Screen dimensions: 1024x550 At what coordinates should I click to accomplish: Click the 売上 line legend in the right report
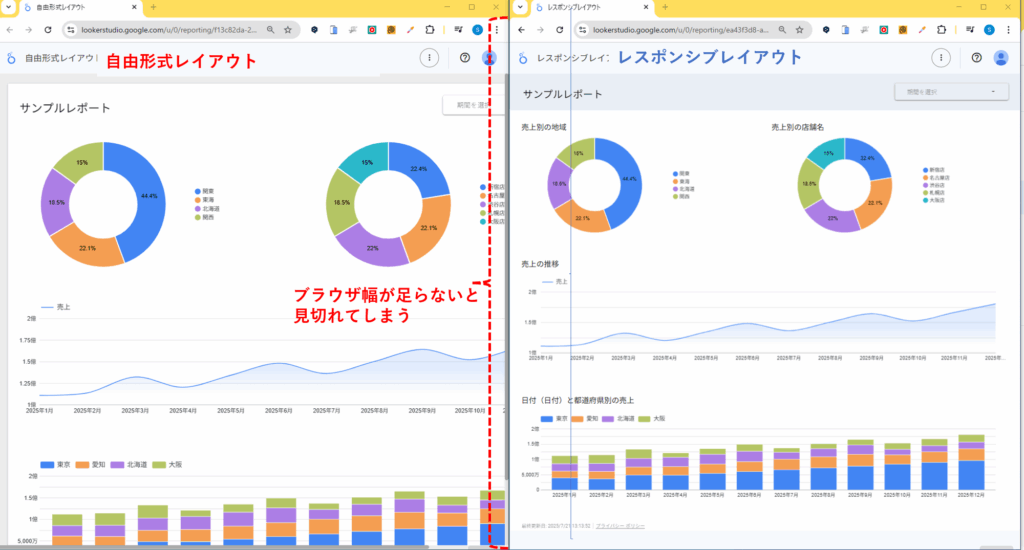pos(555,282)
